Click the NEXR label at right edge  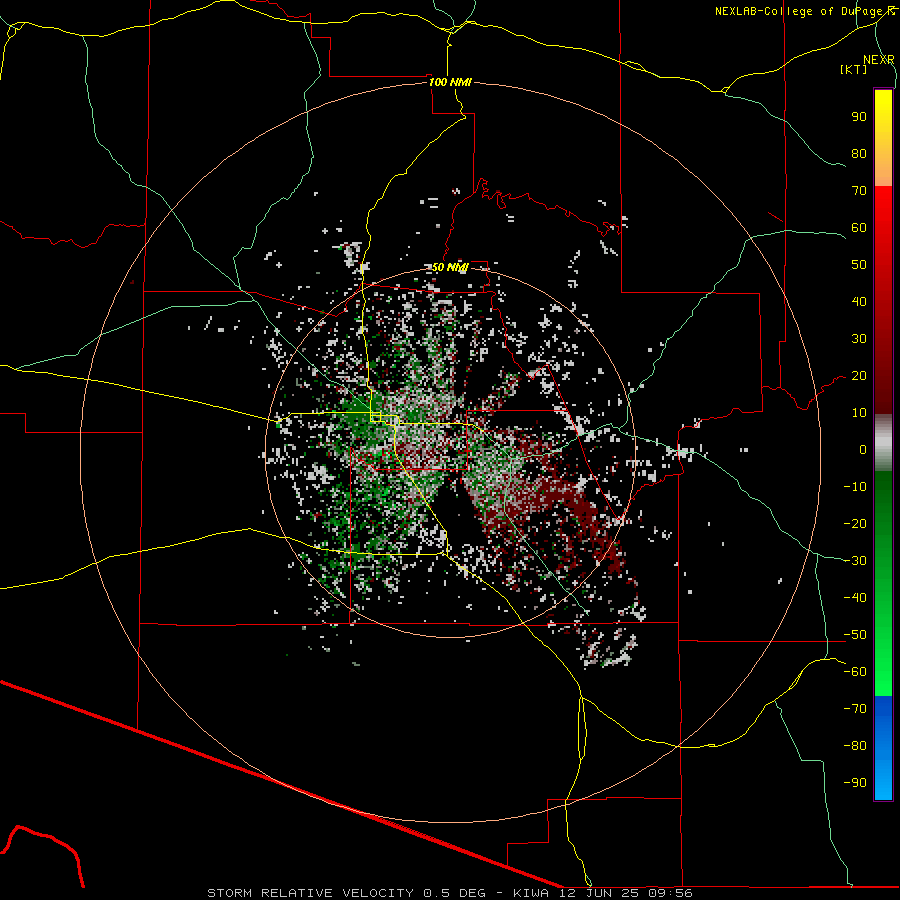[879, 60]
